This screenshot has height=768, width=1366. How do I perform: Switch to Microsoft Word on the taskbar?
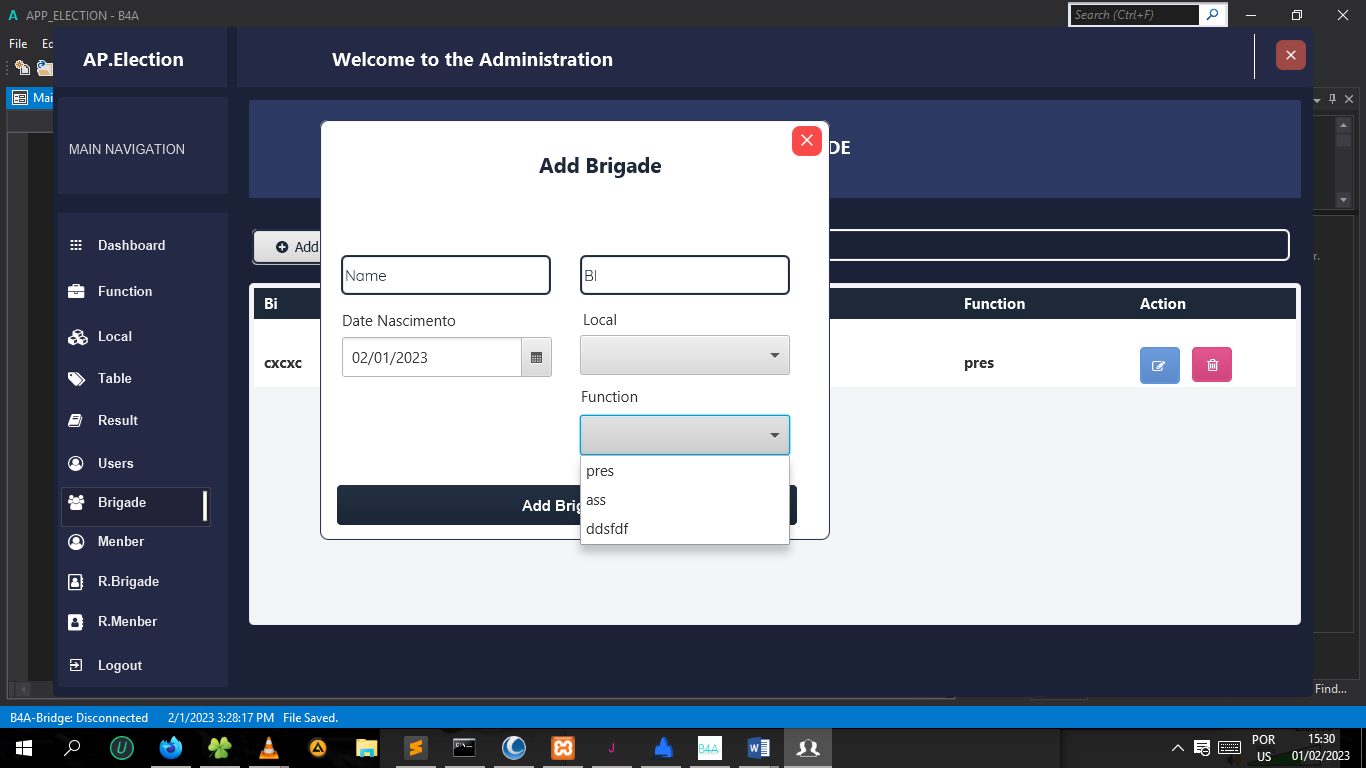pos(758,747)
